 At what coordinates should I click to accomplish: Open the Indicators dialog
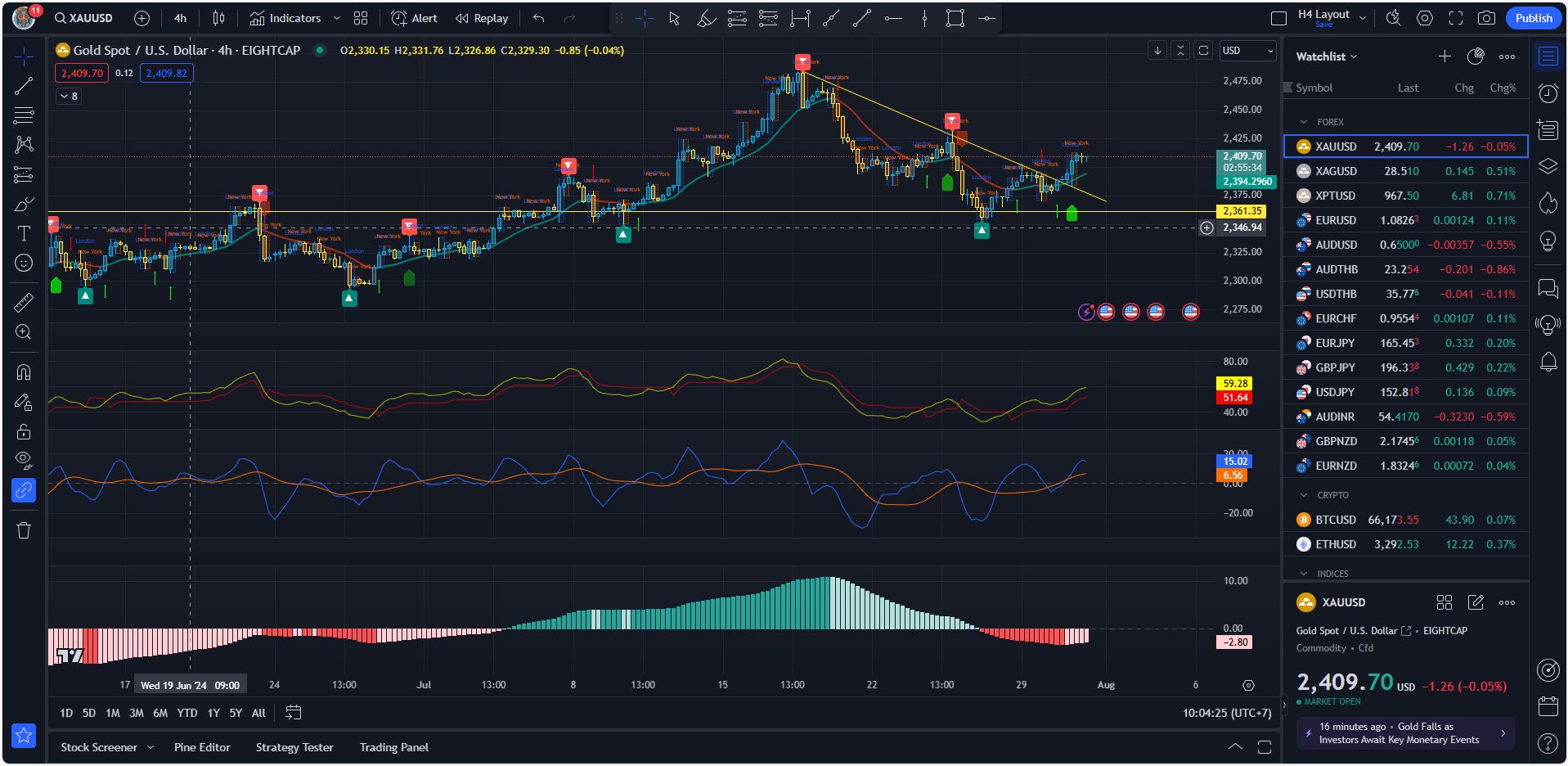tap(285, 18)
